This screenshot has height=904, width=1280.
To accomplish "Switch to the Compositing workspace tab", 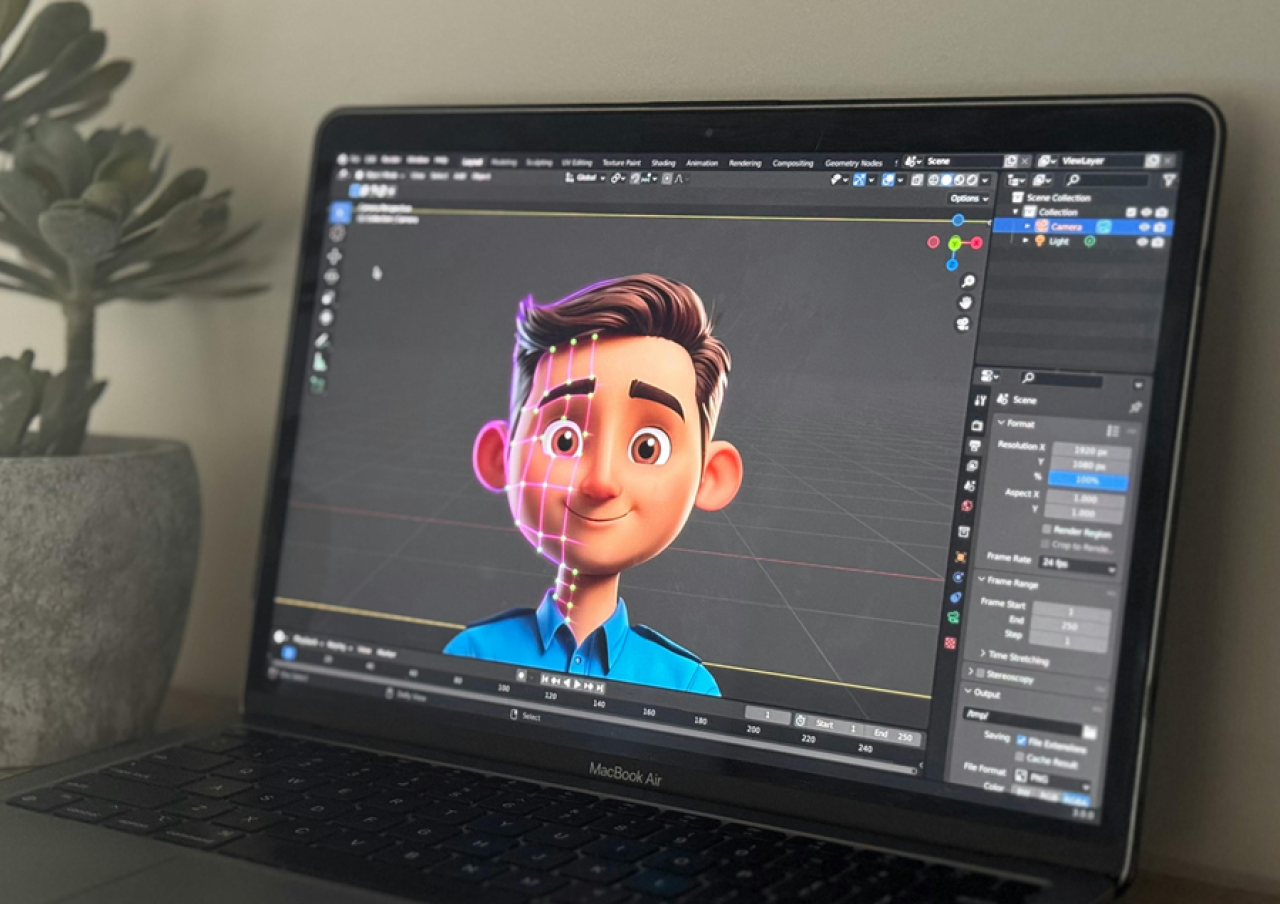I will pyautogui.click(x=792, y=163).
